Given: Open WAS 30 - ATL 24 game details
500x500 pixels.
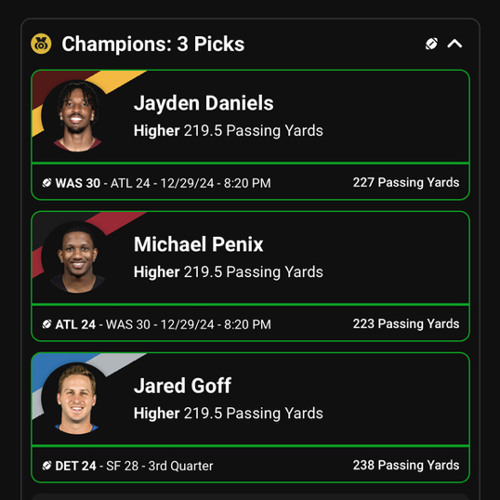Looking at the screenshot, I should tap(163, 183).
